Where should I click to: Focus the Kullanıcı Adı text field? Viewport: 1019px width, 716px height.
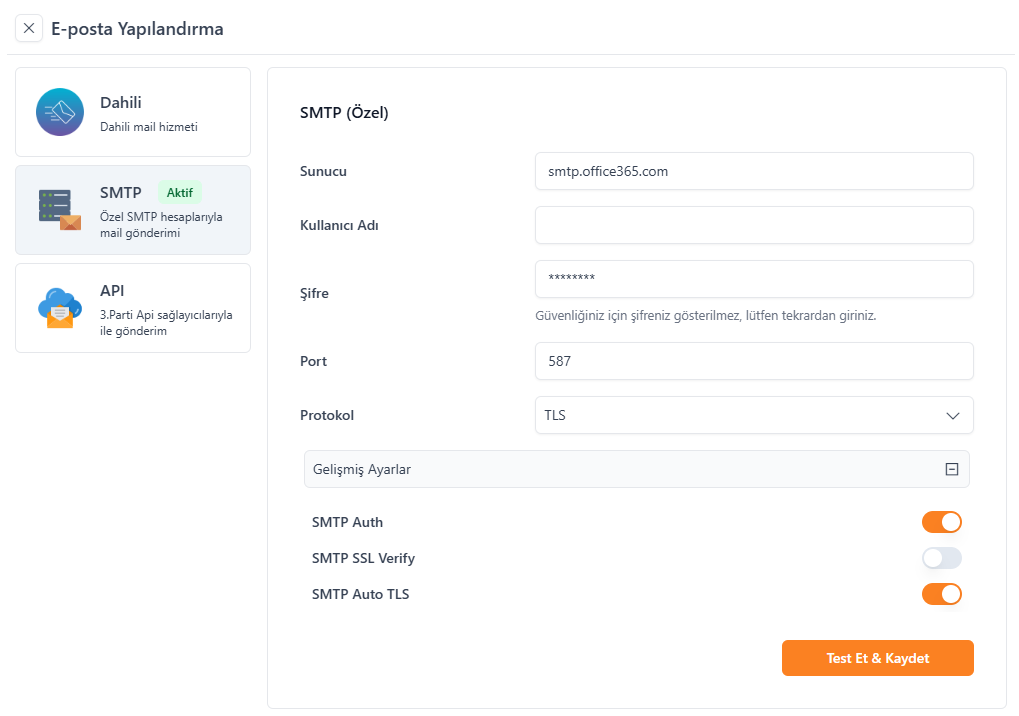tap(754, 225)
